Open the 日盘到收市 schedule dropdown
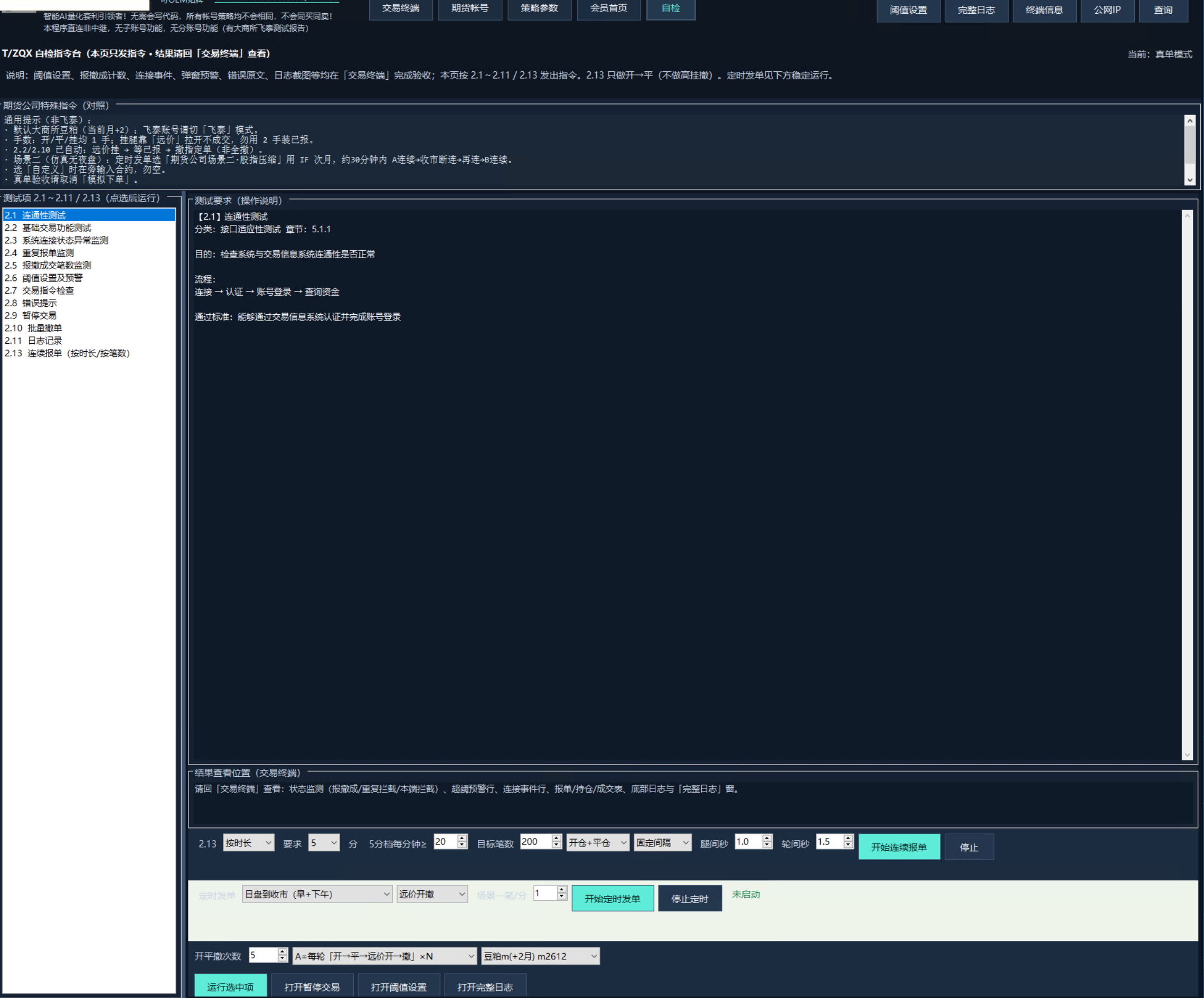Image resolution: width=1204 pixels, height=998 pixels. [x=317, y=895]
